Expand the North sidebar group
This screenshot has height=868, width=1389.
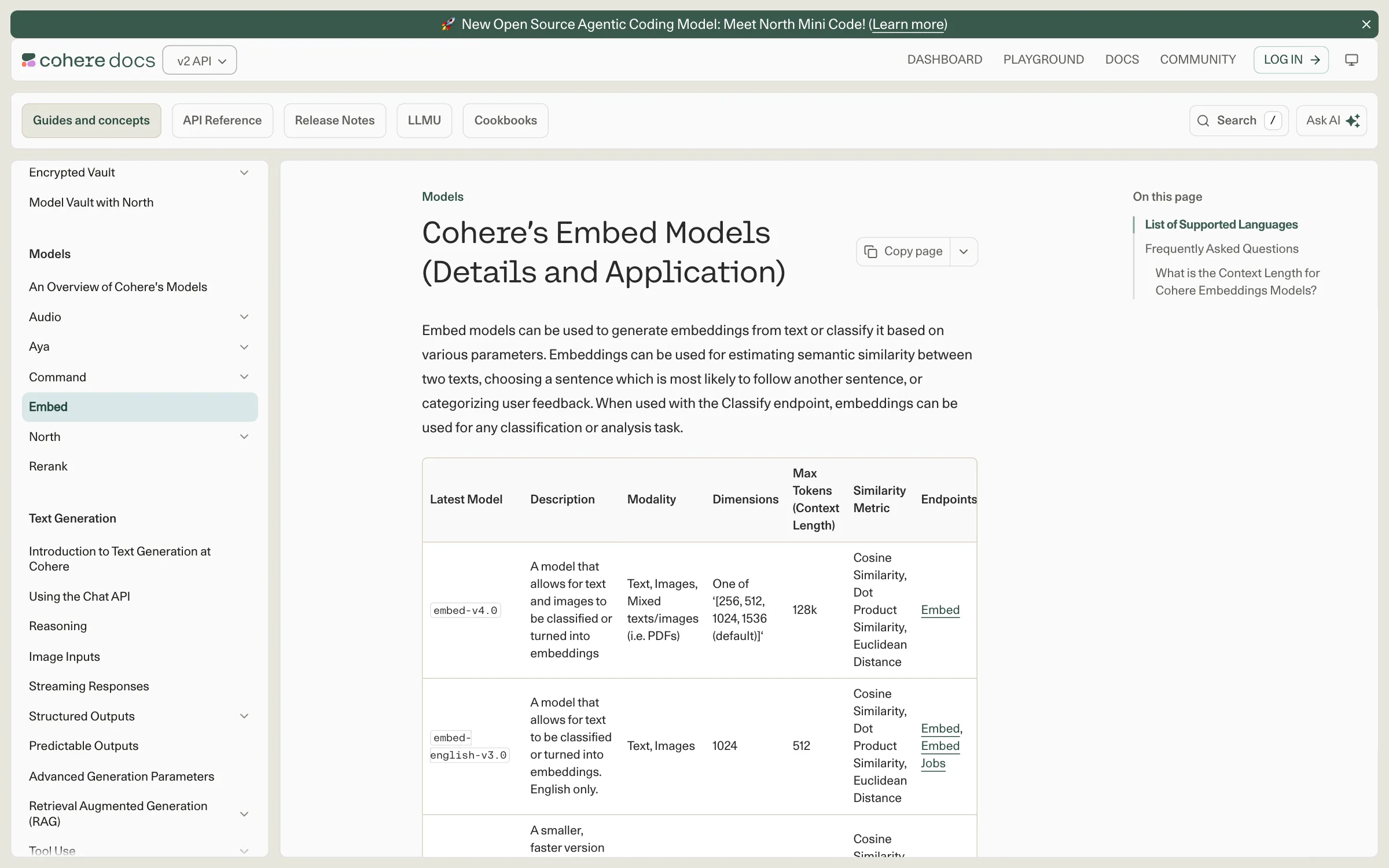pyautogui.click(x=244, y=436)
